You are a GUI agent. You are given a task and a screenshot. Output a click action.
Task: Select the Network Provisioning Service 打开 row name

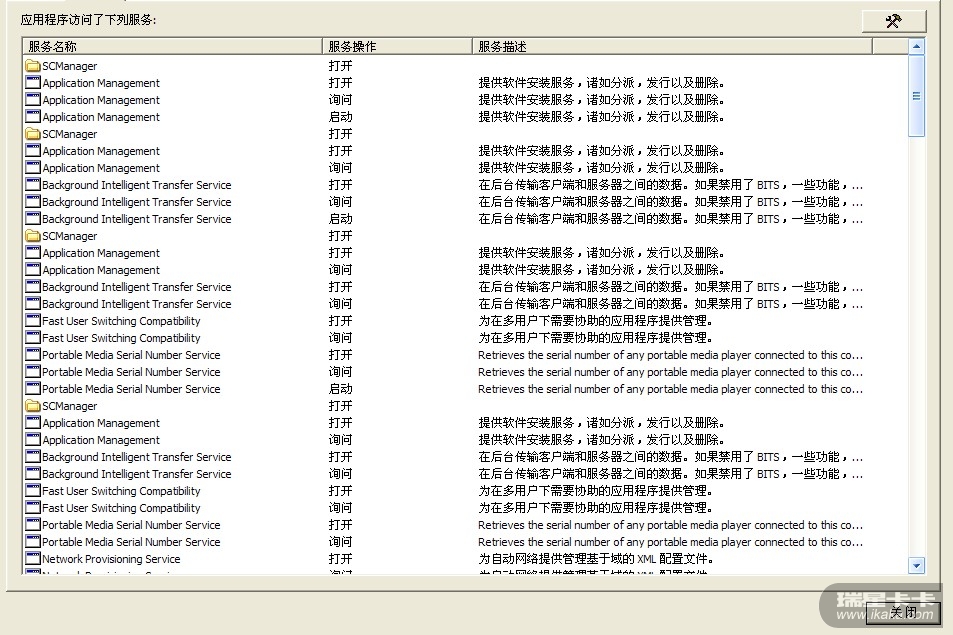point(111,559)
